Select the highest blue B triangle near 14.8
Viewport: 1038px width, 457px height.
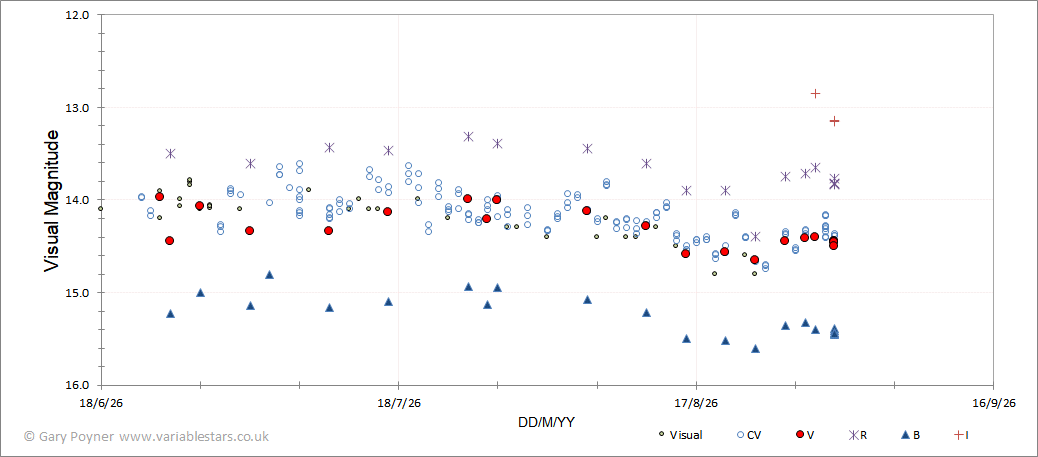(x=269, y=274)
